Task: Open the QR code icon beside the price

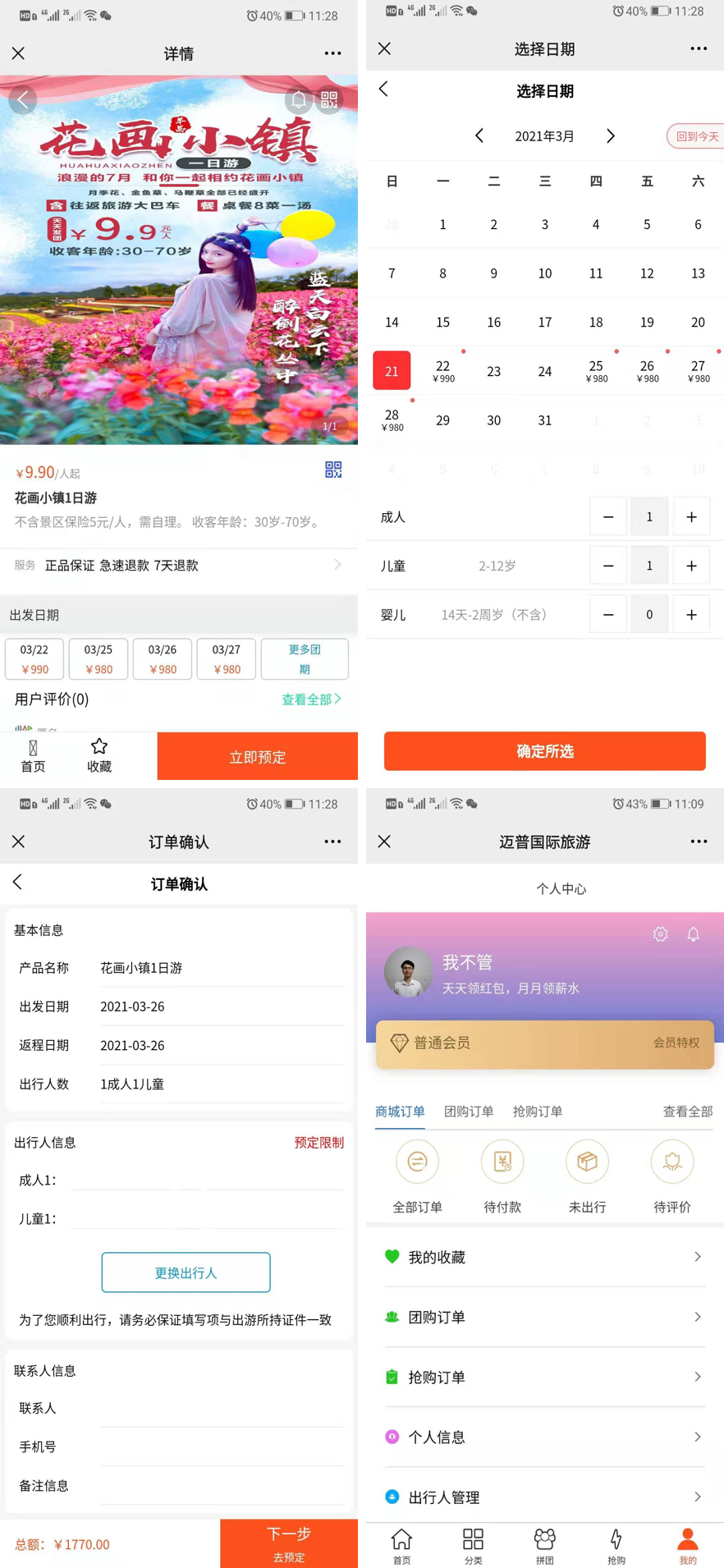Action: point(332,470)
